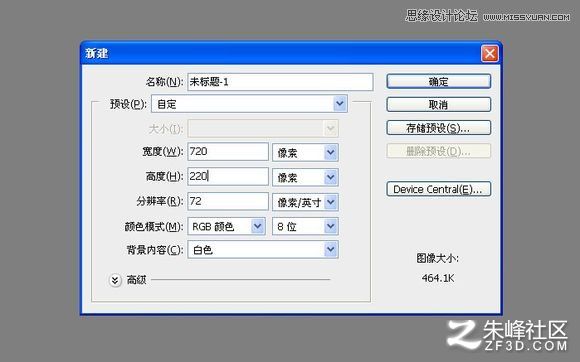
Task: Click 存储预设(S)... button
Action: pyautogui.click(x=439, y=128)
